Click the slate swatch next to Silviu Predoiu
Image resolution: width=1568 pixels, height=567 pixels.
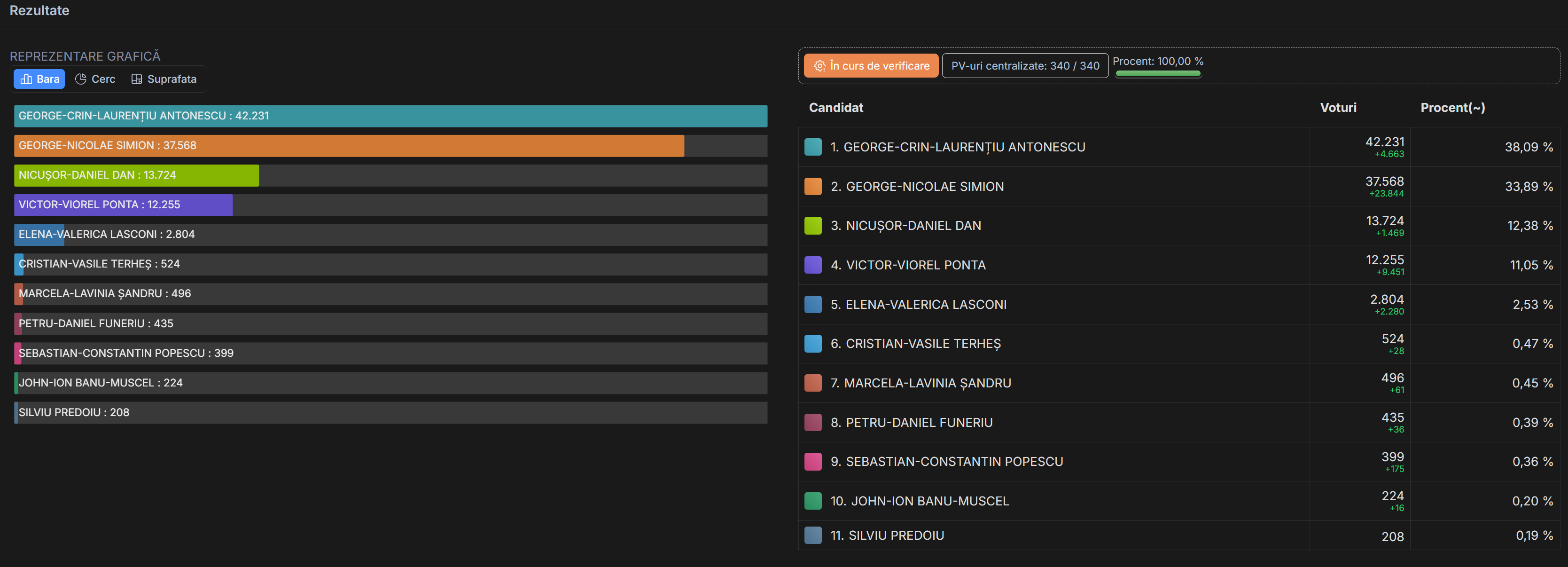coord(813,535)
